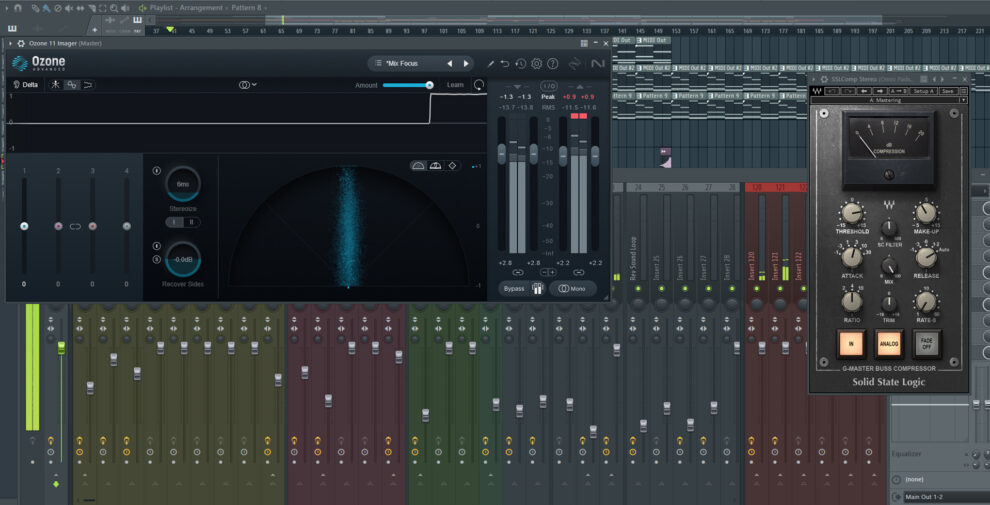Click Learn button in Ozone Imager
Viewport: 990px width, 505px height.
455,85
